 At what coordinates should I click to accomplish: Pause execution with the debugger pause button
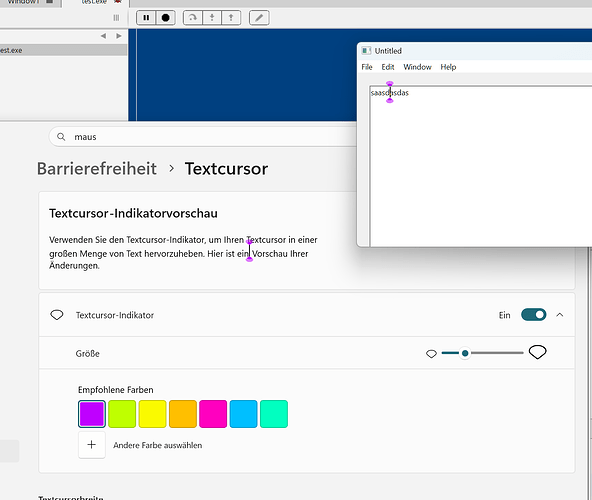tap(146, 18)
